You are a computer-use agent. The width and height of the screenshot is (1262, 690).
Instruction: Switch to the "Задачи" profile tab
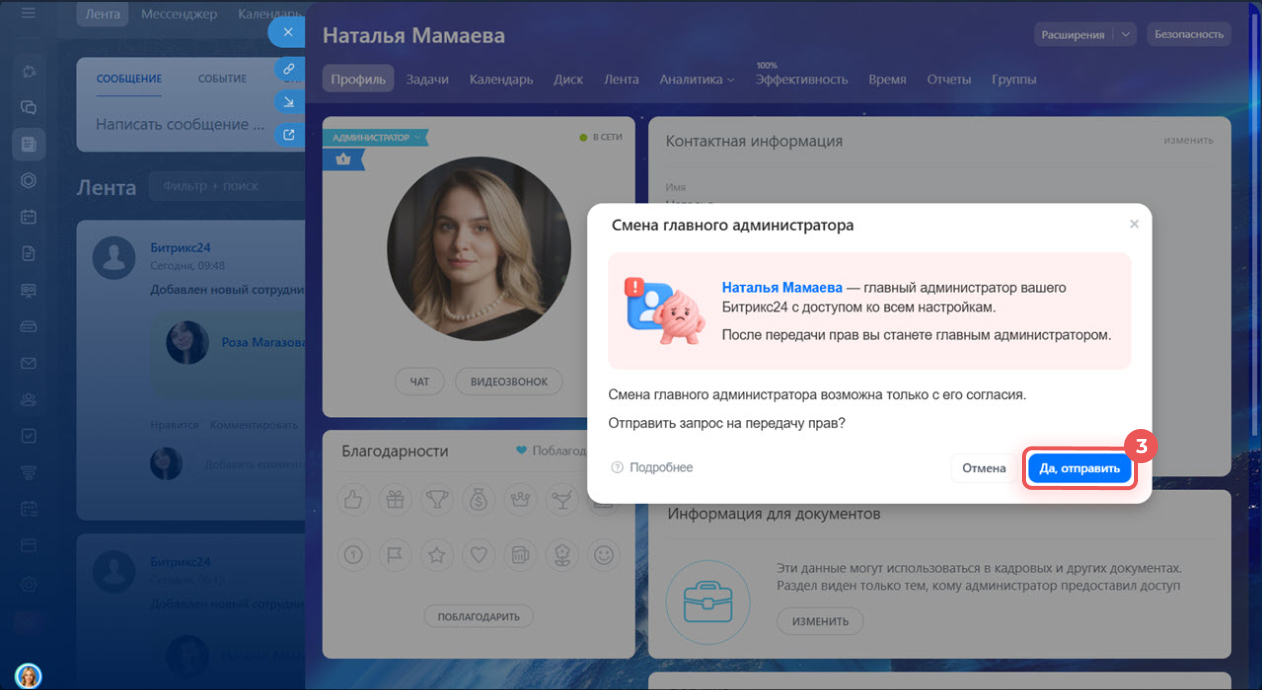427,80
